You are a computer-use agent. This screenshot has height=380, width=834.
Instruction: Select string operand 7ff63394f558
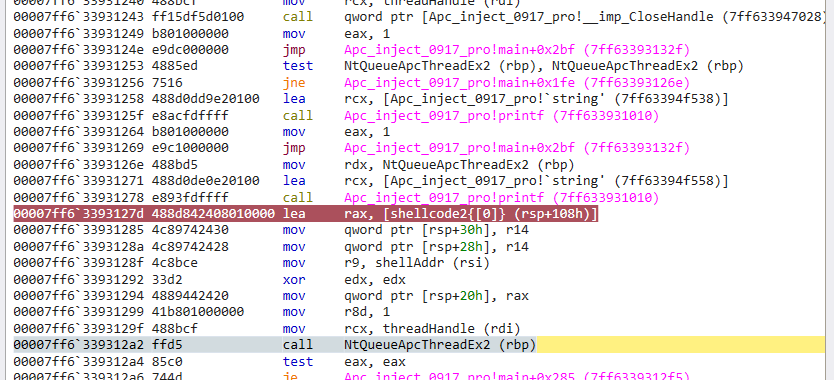[x=536, y=181]
